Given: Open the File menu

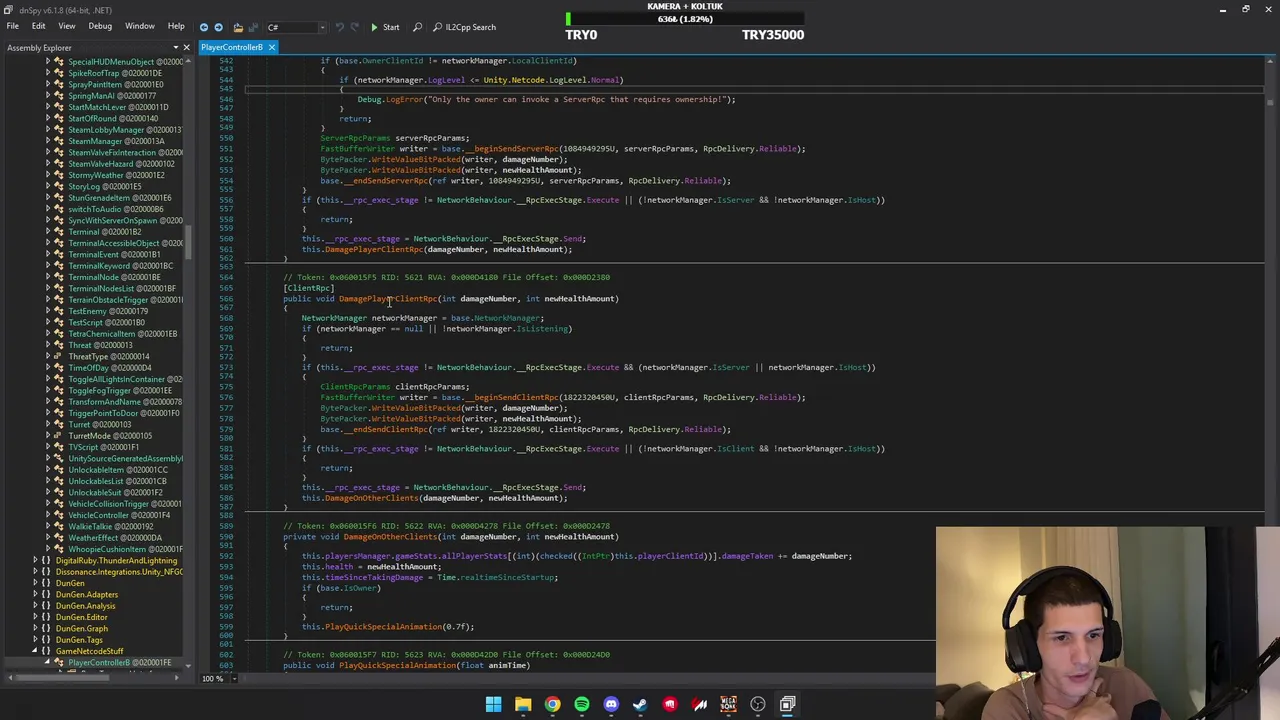Looking at the screenshot, I should tap(13, 26).
